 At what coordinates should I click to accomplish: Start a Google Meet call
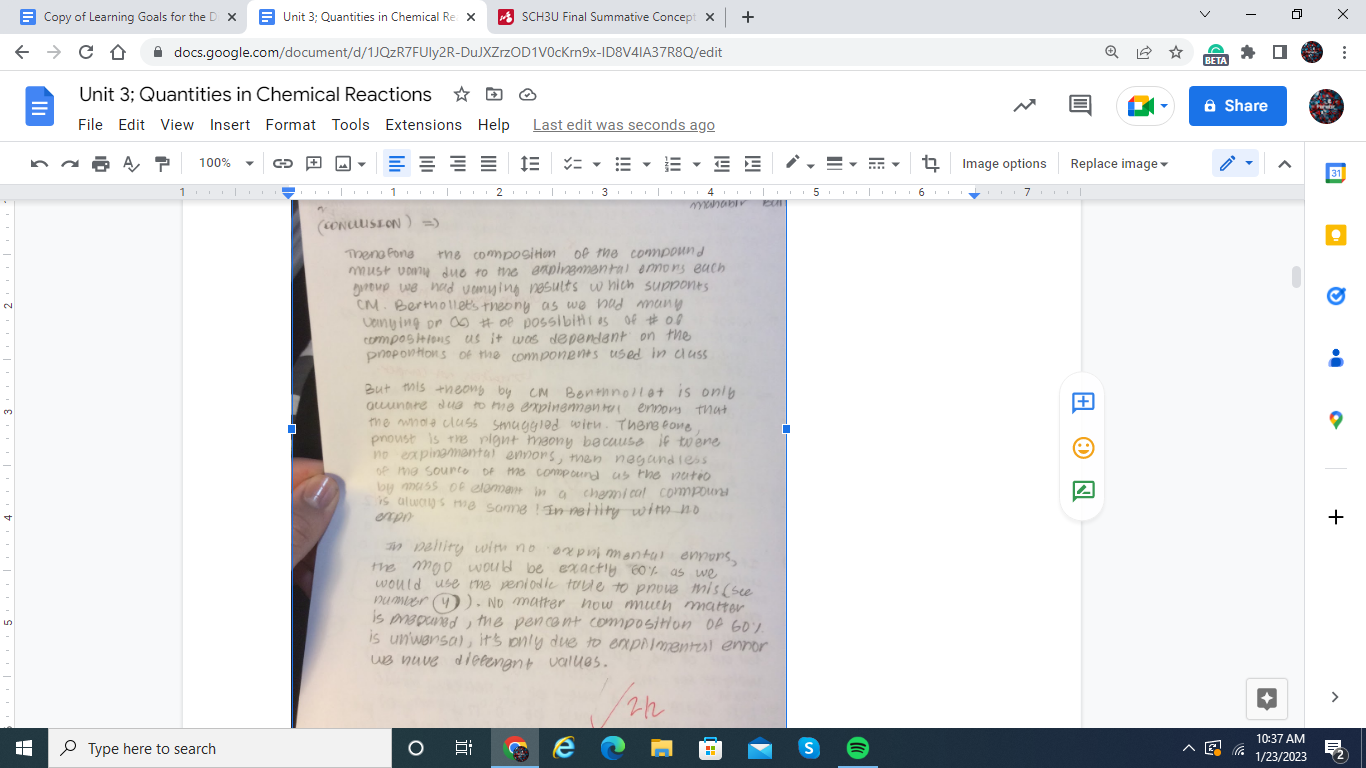click(1145, 106)
